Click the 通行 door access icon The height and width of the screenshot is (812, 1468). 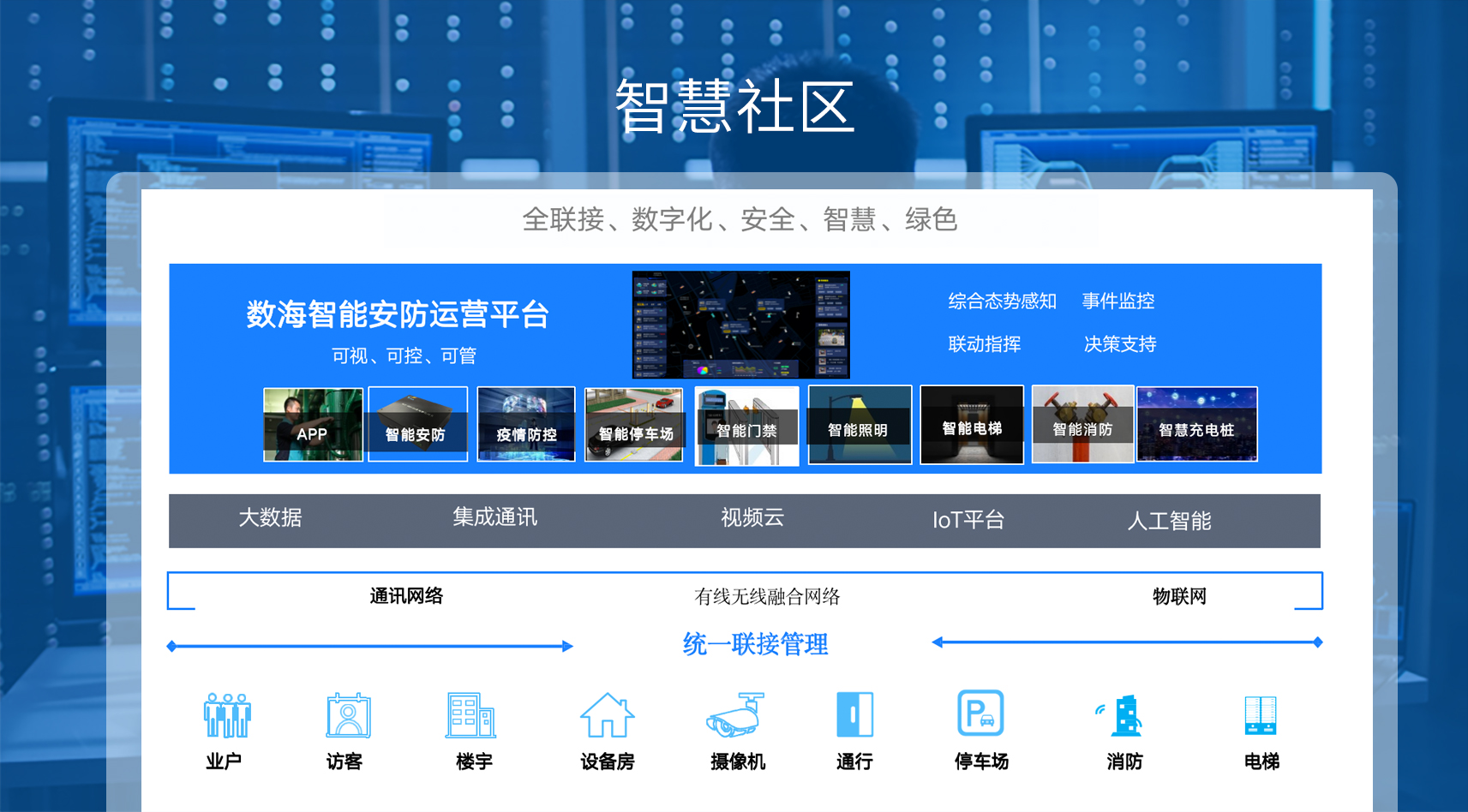(854, 714)
